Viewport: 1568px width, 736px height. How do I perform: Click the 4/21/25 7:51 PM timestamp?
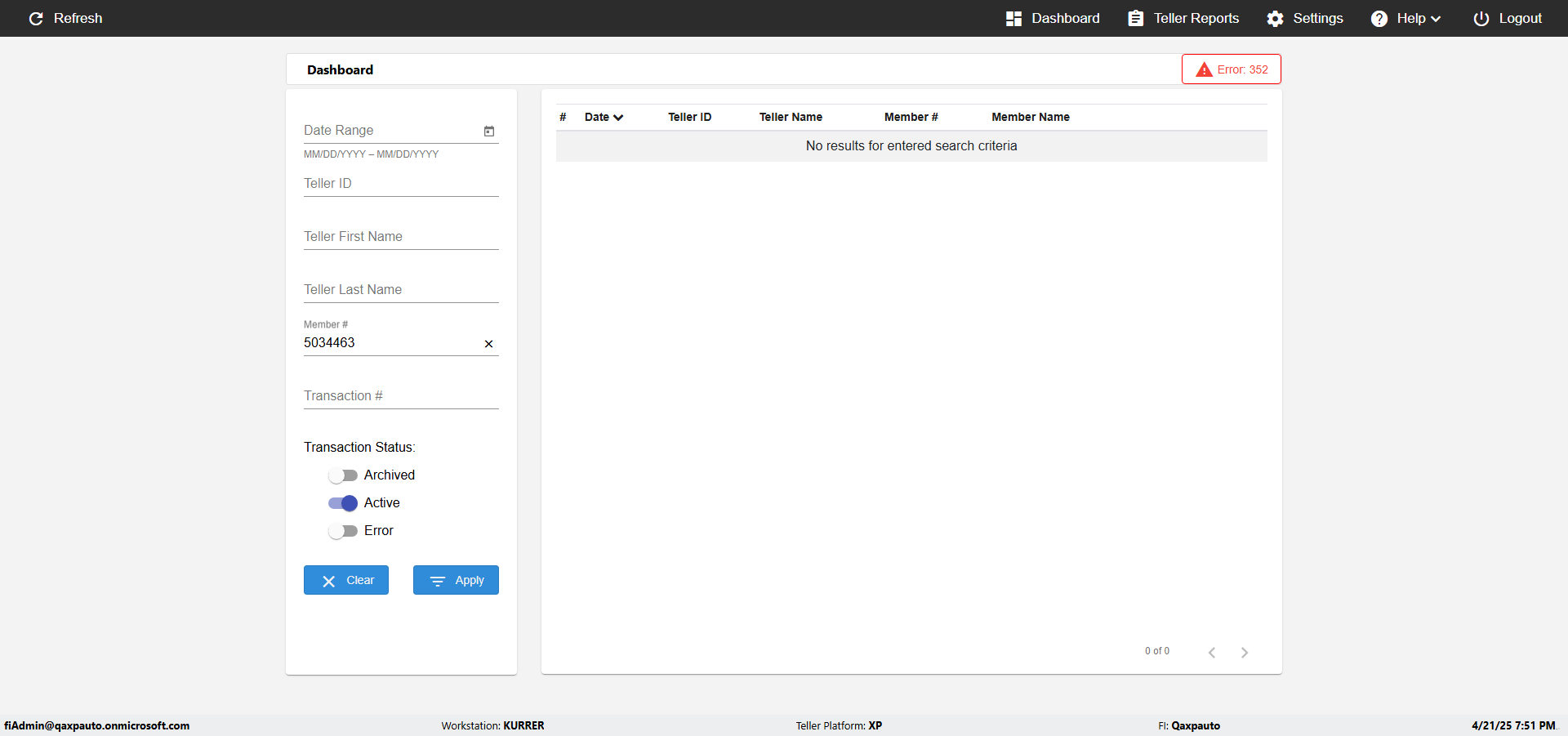coord(1513,725)
